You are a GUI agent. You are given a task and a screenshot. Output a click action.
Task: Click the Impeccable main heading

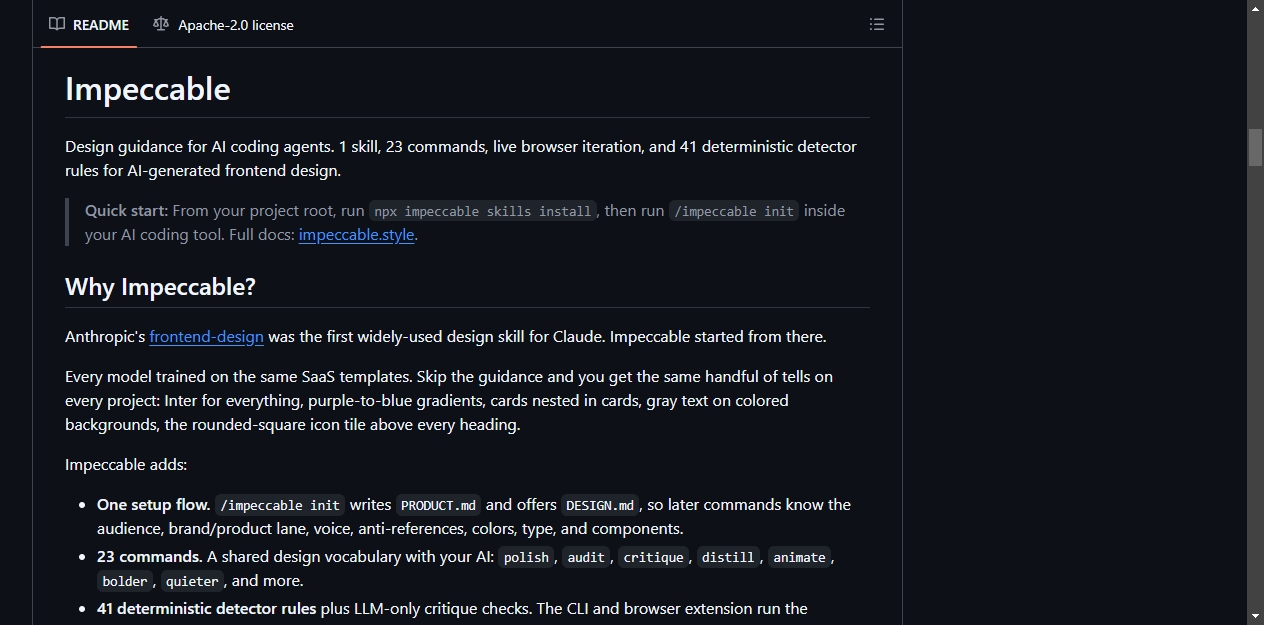click(x=148, y=89)
